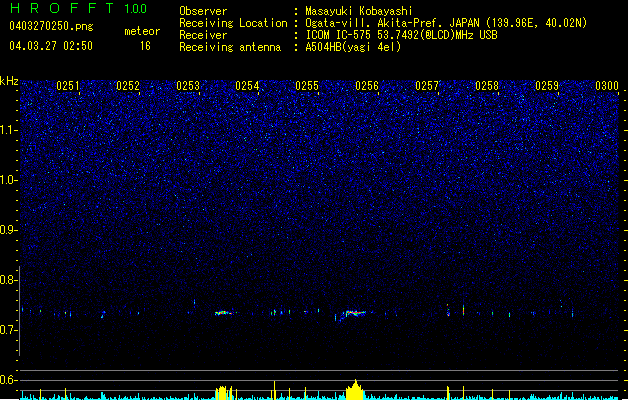The height and width of the screenshot is (400, 629).
Task: Select observer name Masayuki Kobayashi
Action: pos(359,11)
